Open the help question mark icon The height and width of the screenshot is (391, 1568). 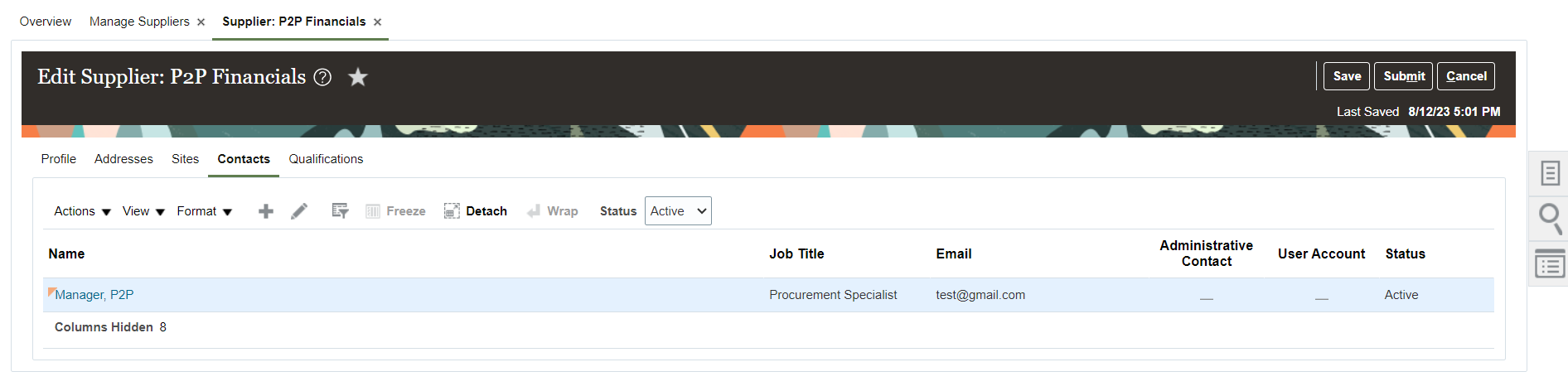[322, 77]
